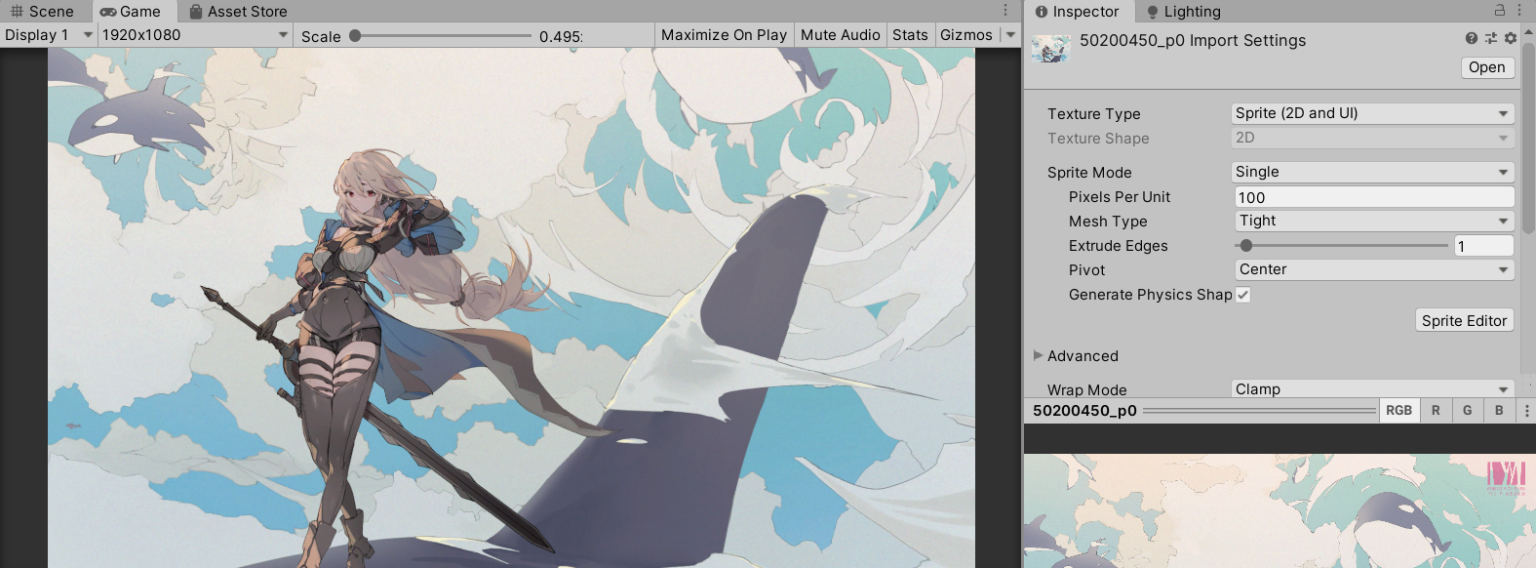Click the 50200450_p0 asset thumbnail icon
The height and width of the screenshot is (568, 1536).
[1051, 48]
